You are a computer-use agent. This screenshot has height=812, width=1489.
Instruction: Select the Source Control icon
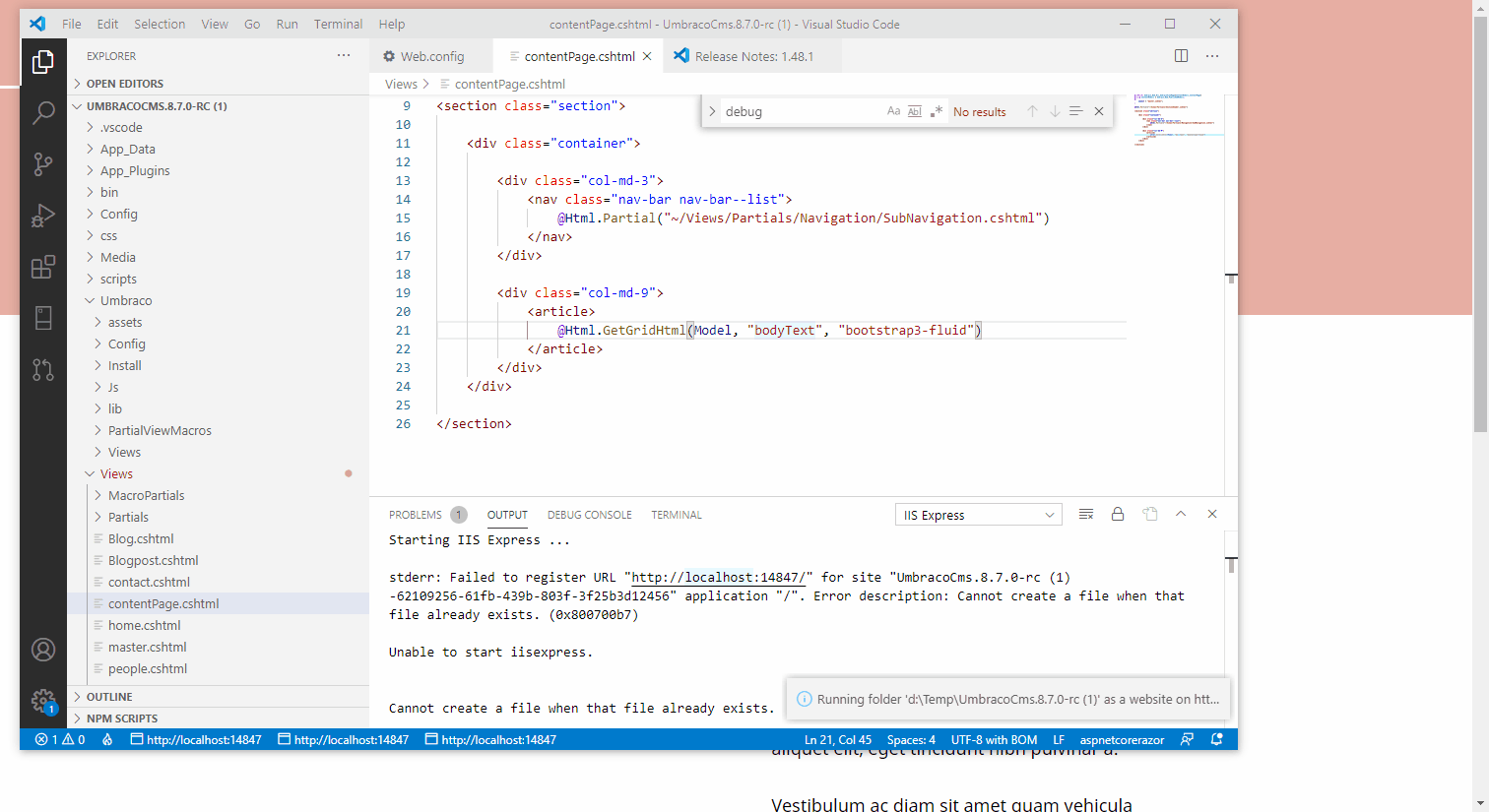[x=43, y=164]
